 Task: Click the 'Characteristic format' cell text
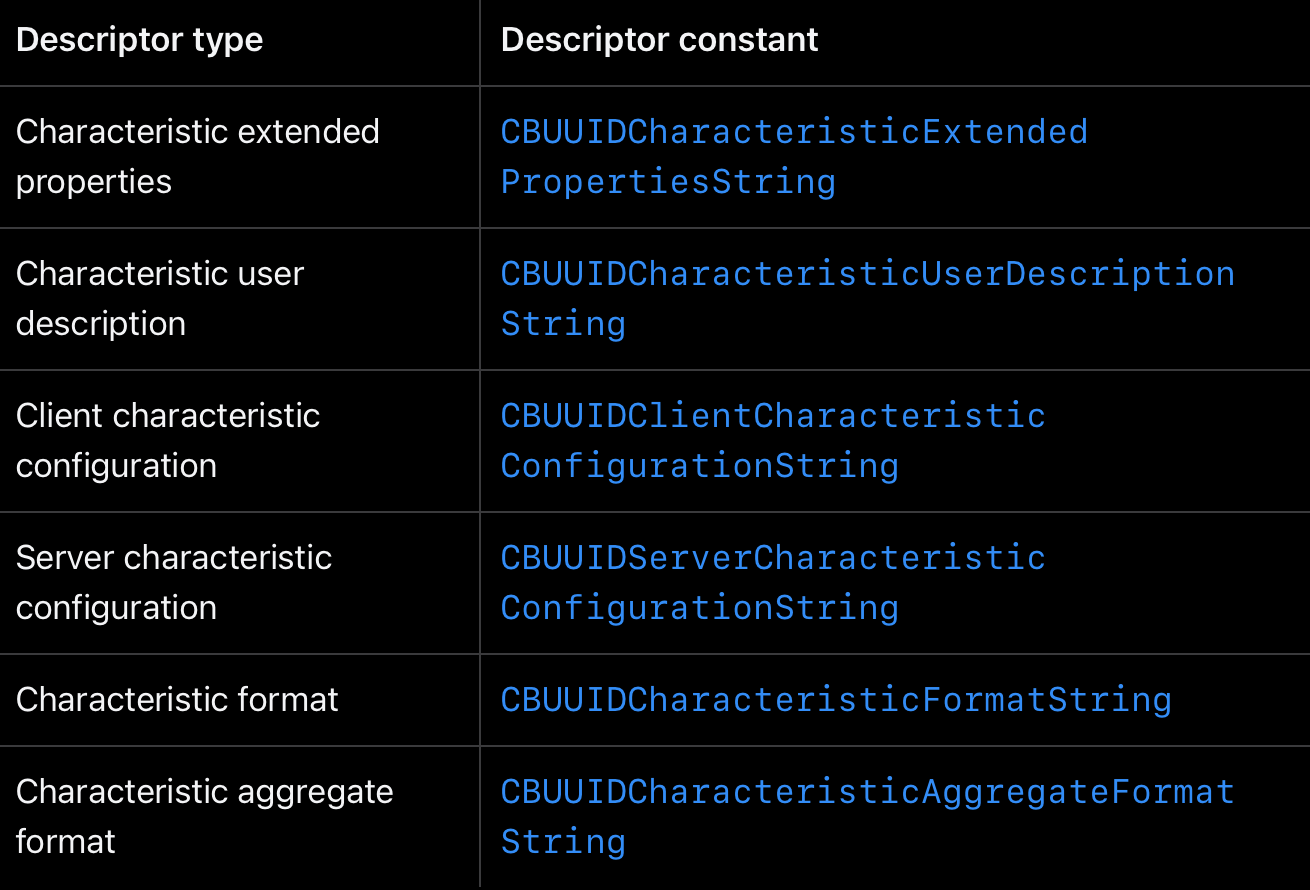coord(177,700)
